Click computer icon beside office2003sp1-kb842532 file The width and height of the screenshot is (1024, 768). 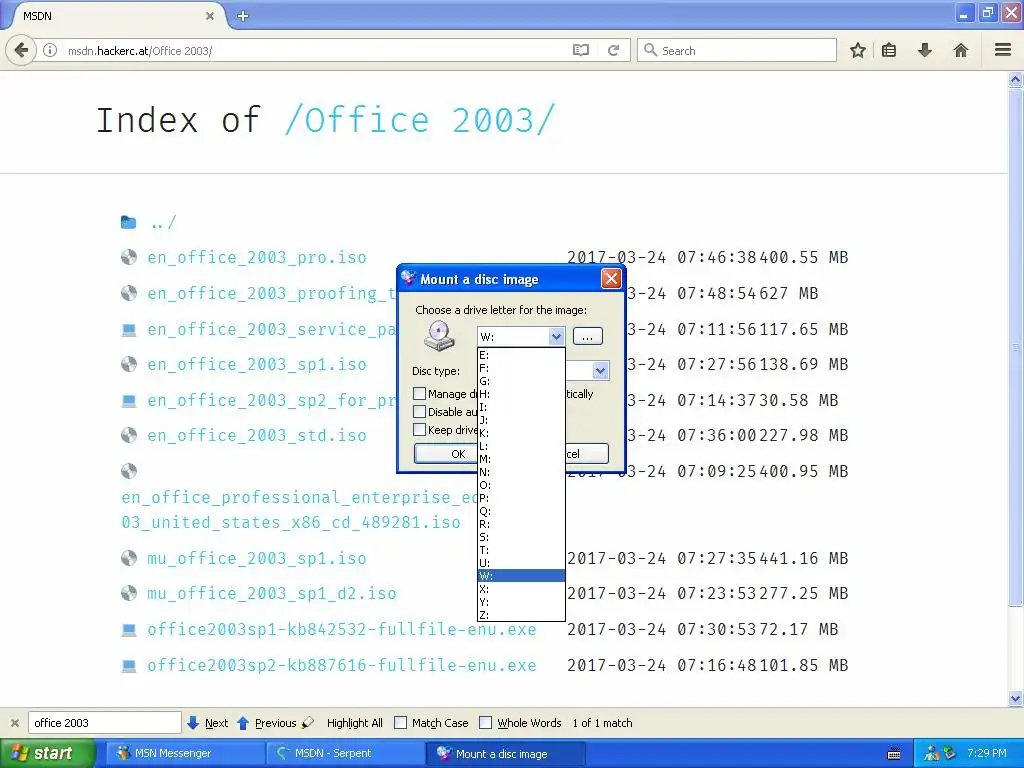(129, 630)
